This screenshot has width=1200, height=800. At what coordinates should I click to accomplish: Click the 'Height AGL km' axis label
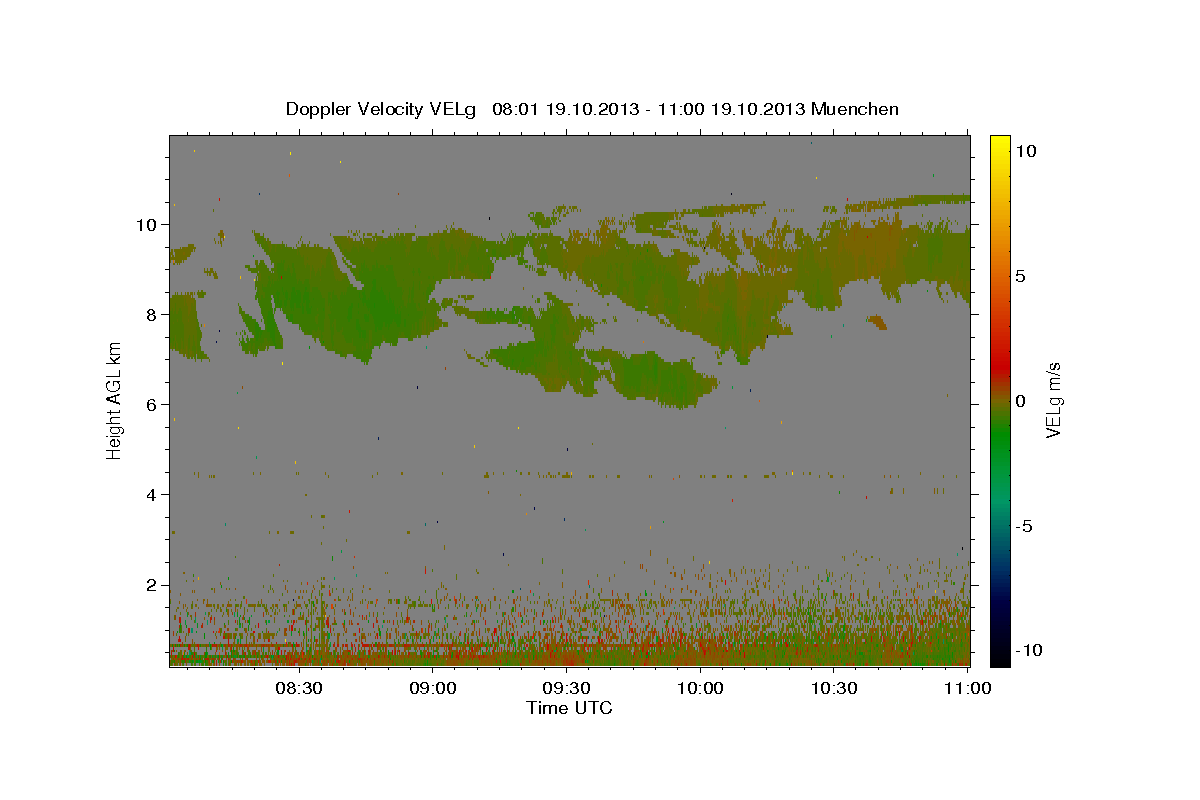(114, 401)
